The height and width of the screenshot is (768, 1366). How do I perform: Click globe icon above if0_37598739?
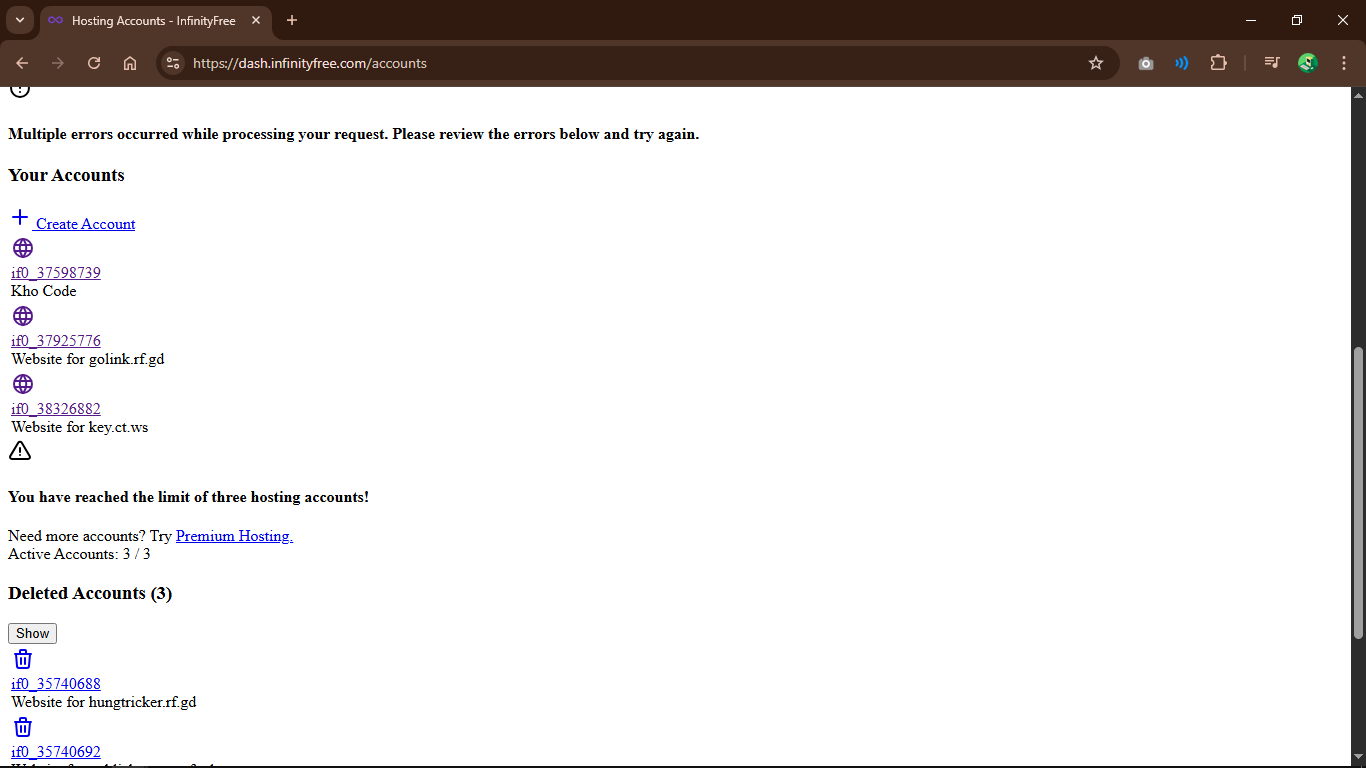click(x=22, y=248)
